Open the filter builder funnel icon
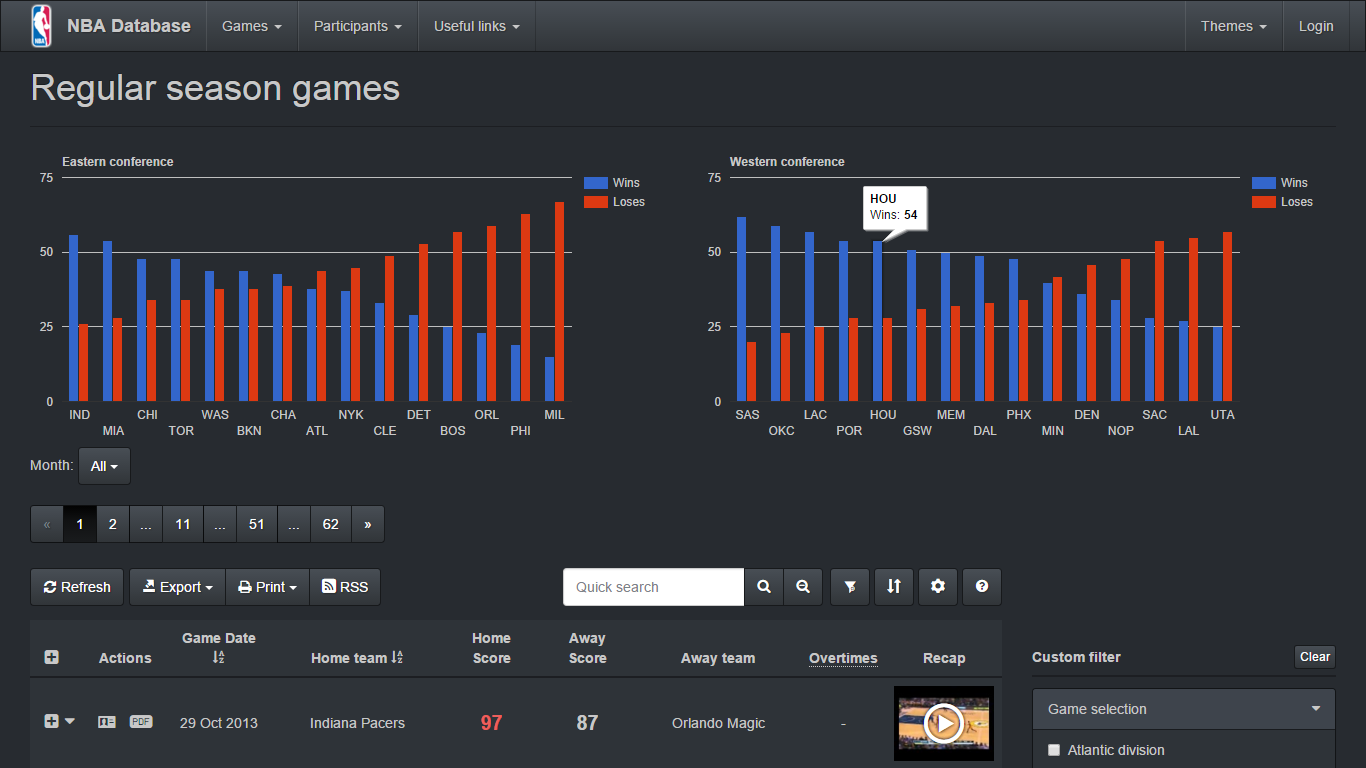1366x768 pixels. [850, 587]
